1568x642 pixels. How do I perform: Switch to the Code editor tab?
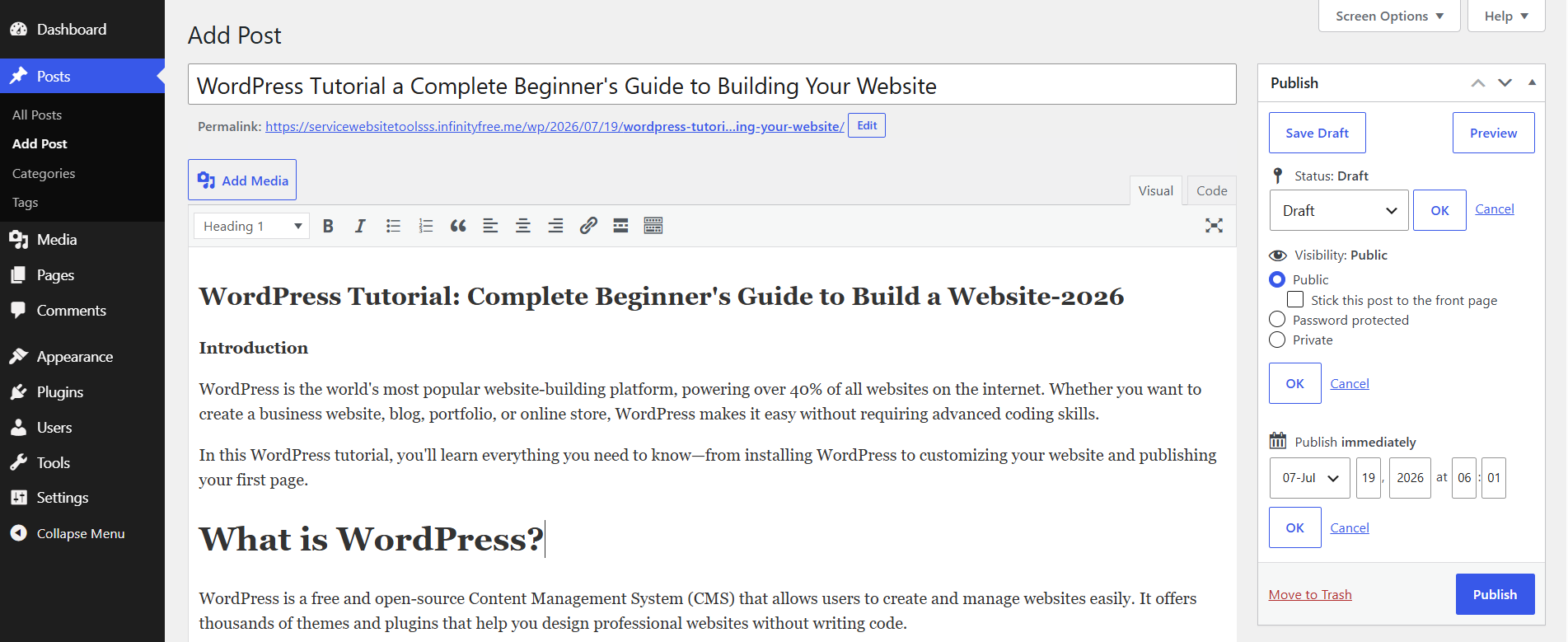(1211, 190)
